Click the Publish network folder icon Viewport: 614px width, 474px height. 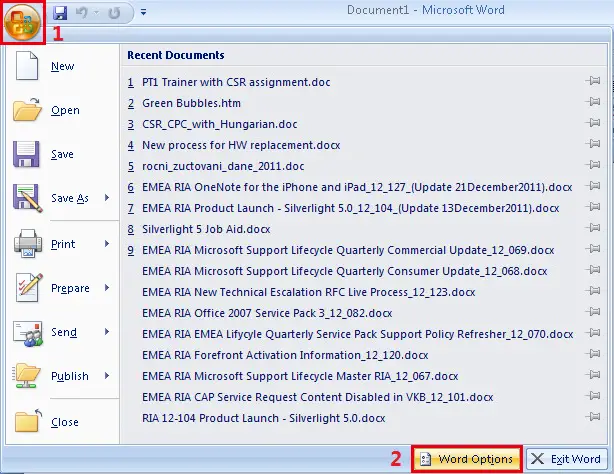pyautogui.click(x=27, y=376)
